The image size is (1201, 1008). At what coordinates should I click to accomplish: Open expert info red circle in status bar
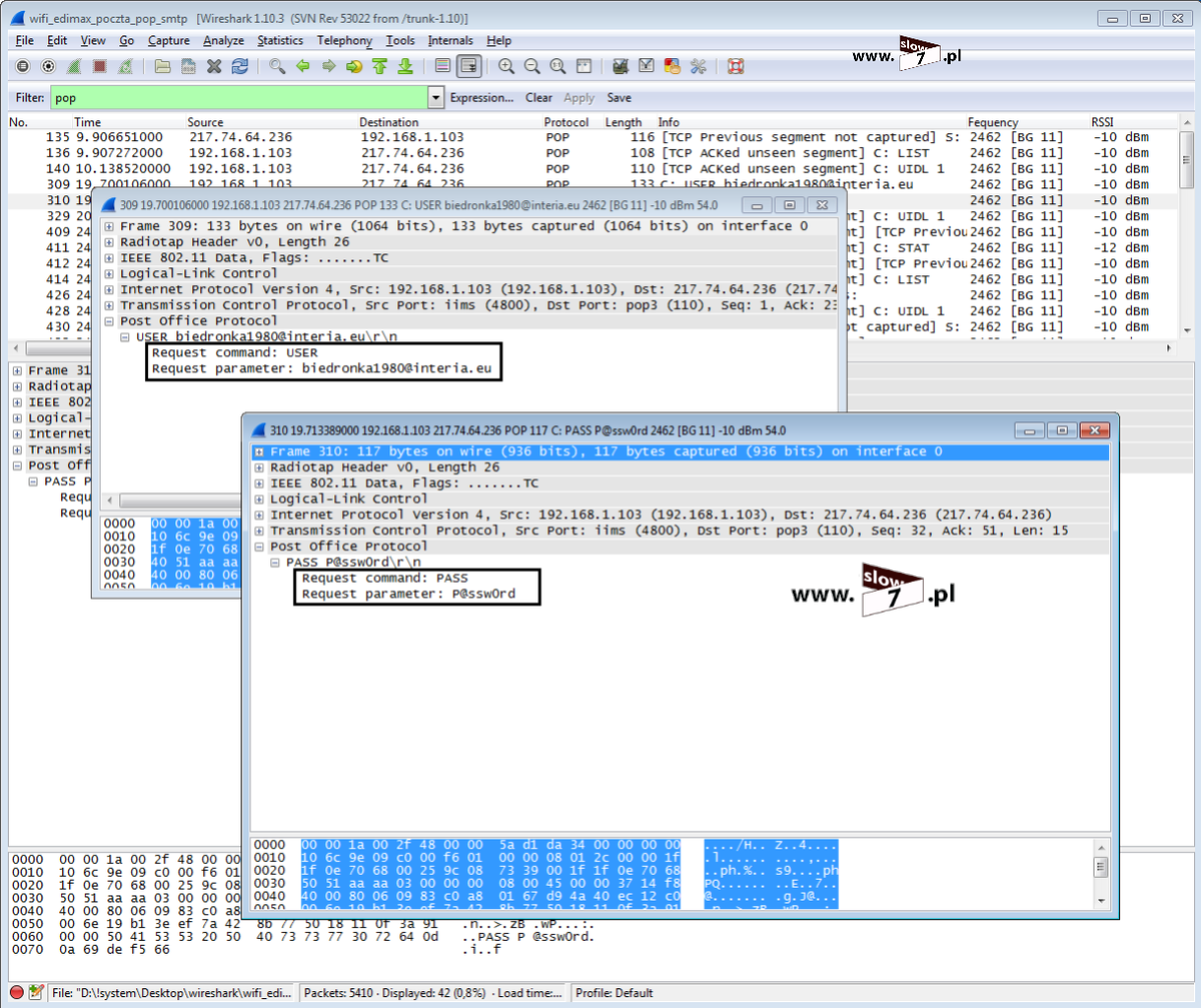[x=17, y=992]
